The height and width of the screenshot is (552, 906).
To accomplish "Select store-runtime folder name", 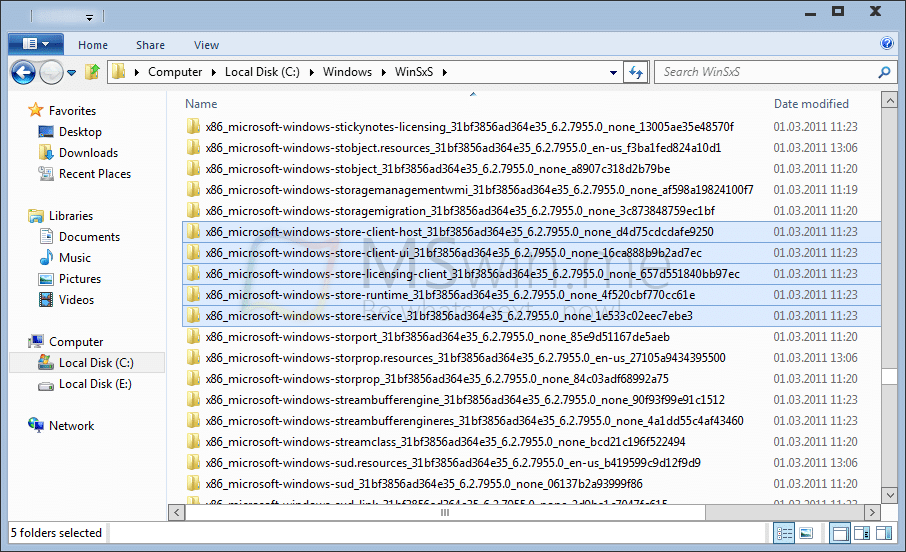I will (x=450, y=295).
